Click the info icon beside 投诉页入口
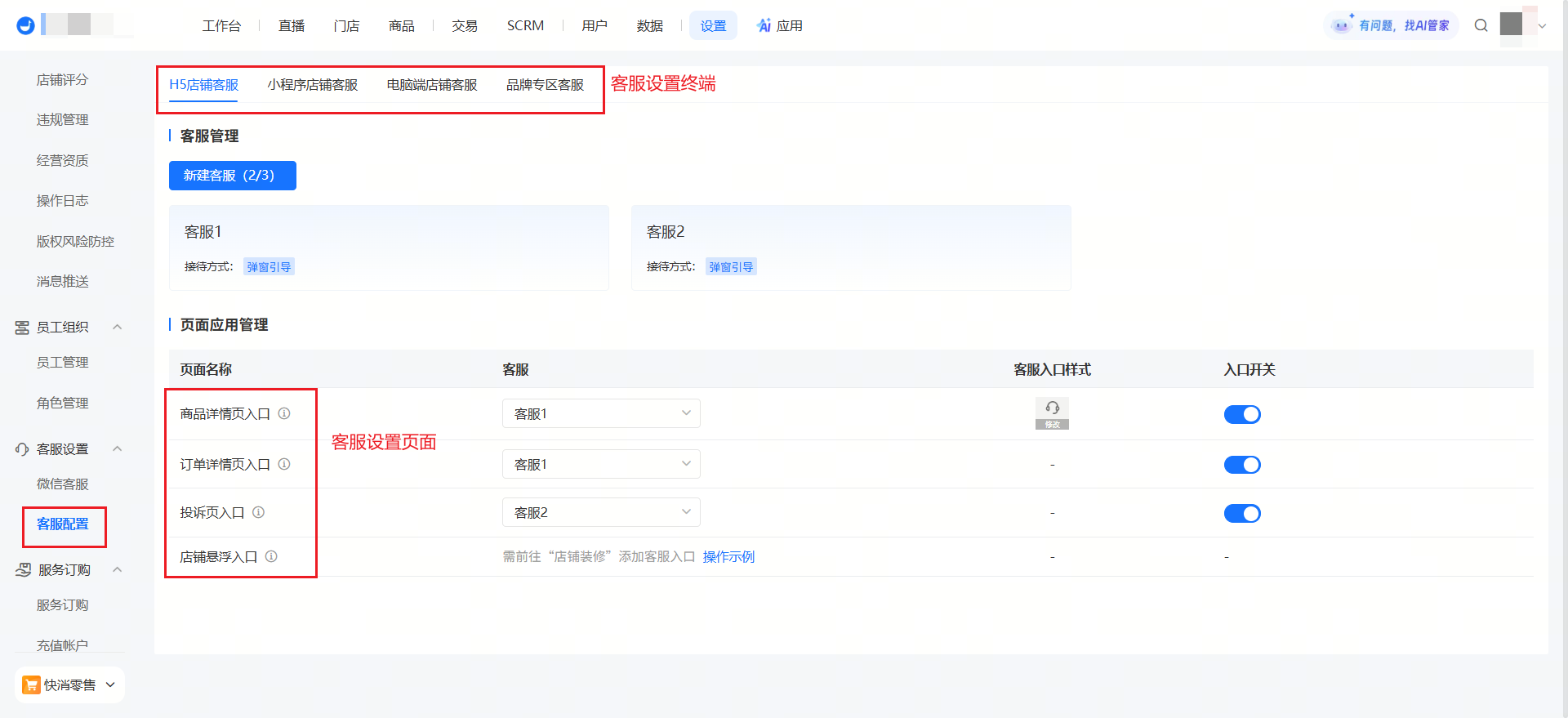 (x=258, y=512)
